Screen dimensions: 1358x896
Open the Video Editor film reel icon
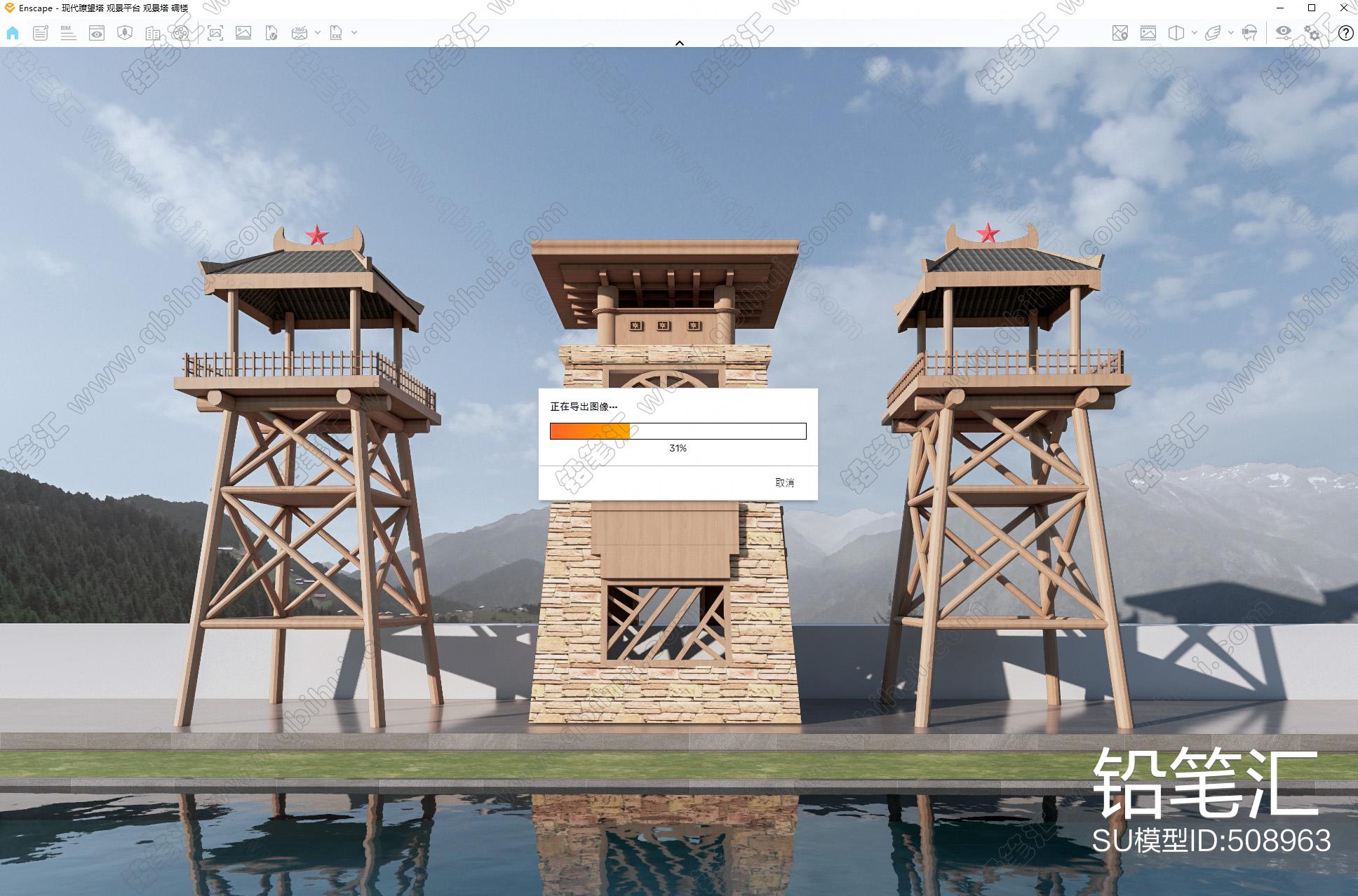pos(181,33)
